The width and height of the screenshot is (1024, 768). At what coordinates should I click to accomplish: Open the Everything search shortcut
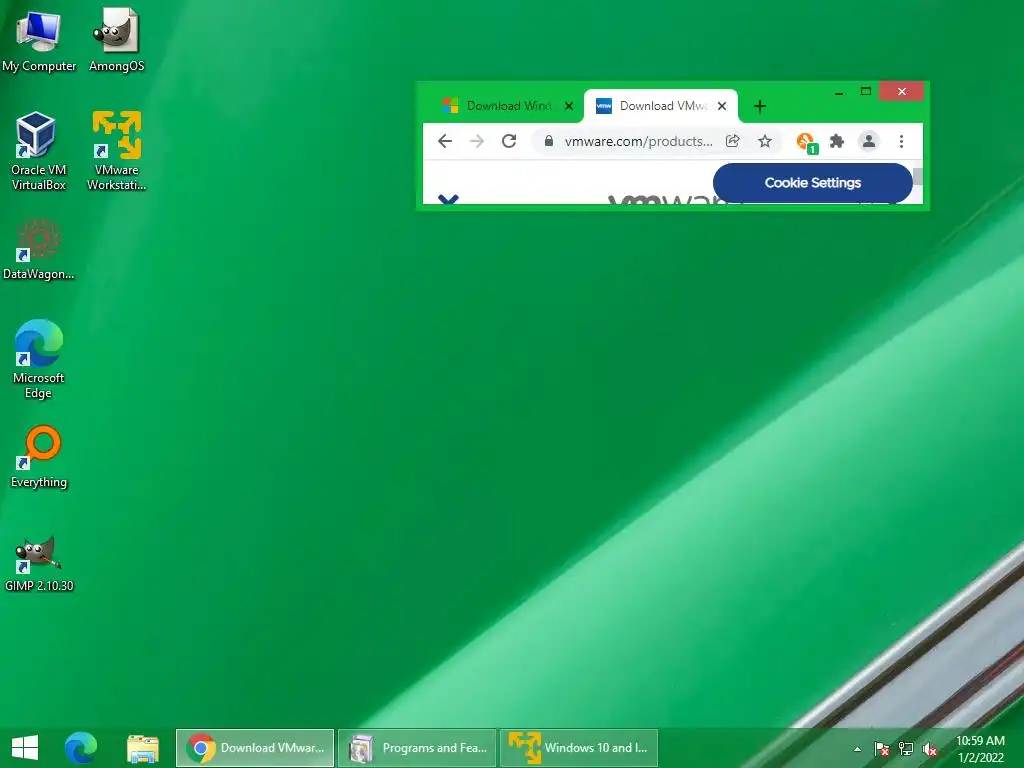(x=39, y=456)
